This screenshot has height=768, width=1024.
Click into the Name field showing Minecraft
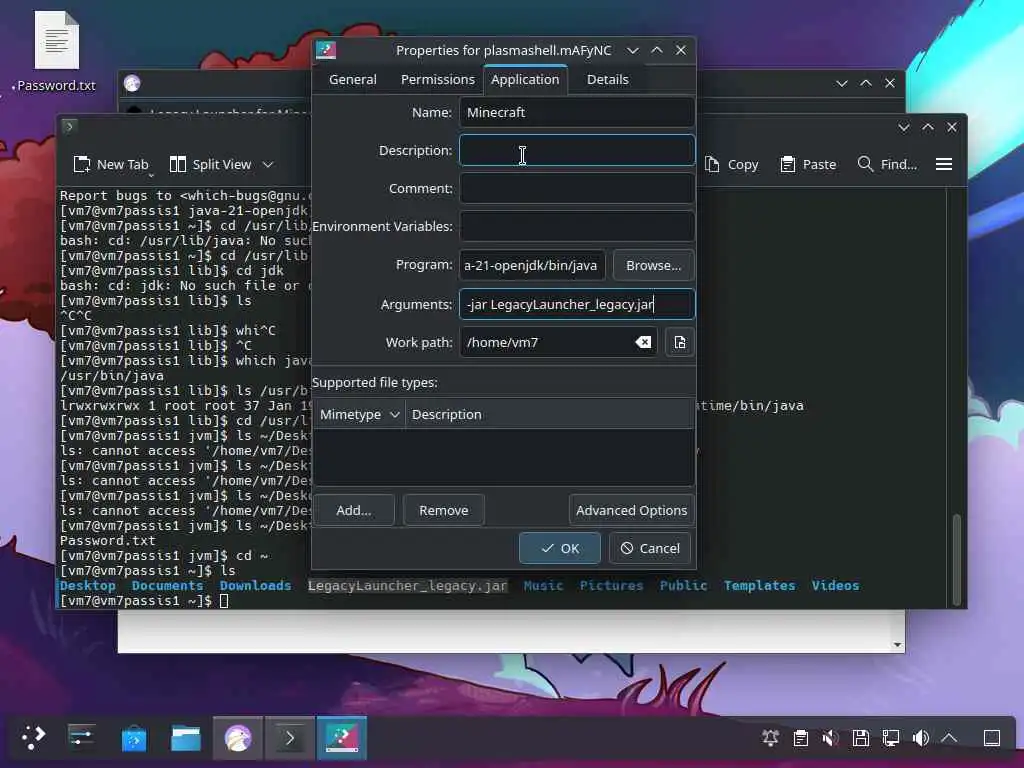click(x=577, y=112)
